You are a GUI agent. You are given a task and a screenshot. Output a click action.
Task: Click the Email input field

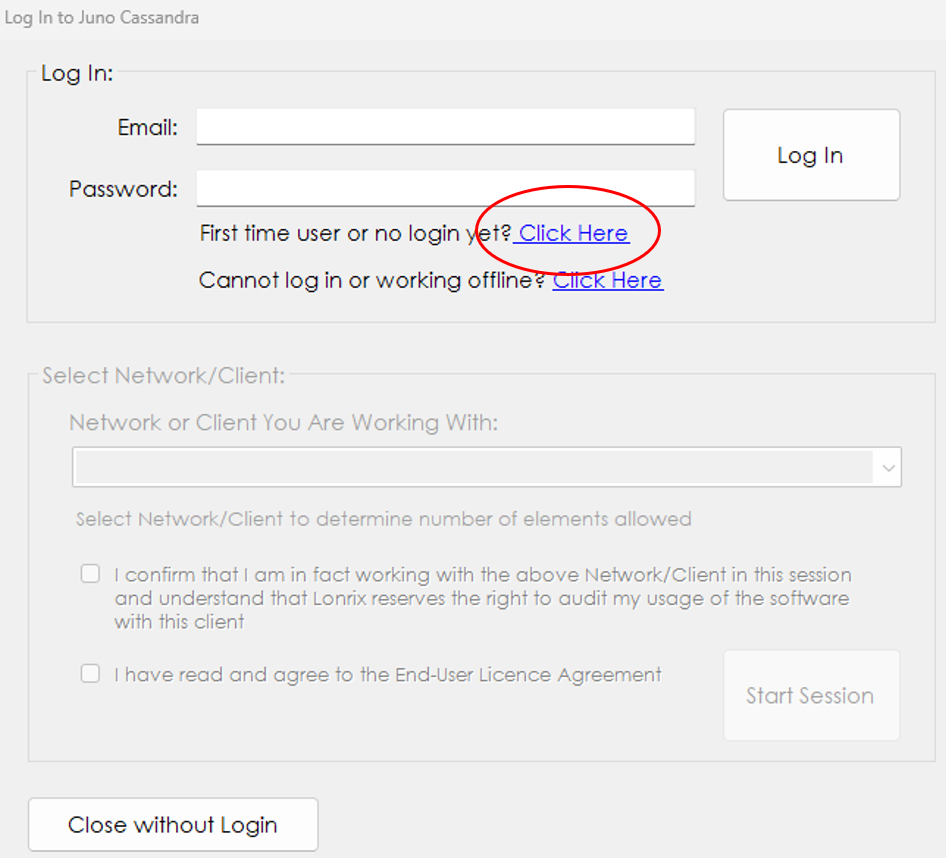tap(445, 127)
